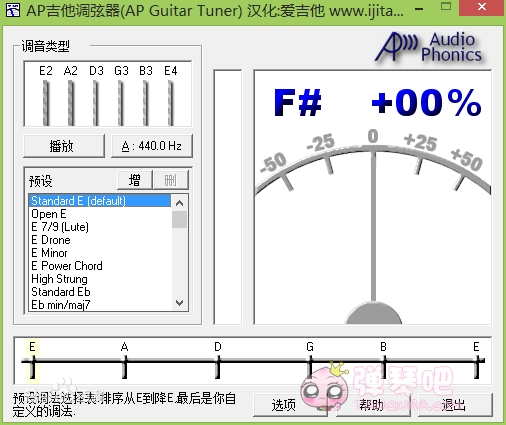The height and width of the screenshot is (425, 506).
Task: Click the 退出 exit button
Action: pos(455,405)
